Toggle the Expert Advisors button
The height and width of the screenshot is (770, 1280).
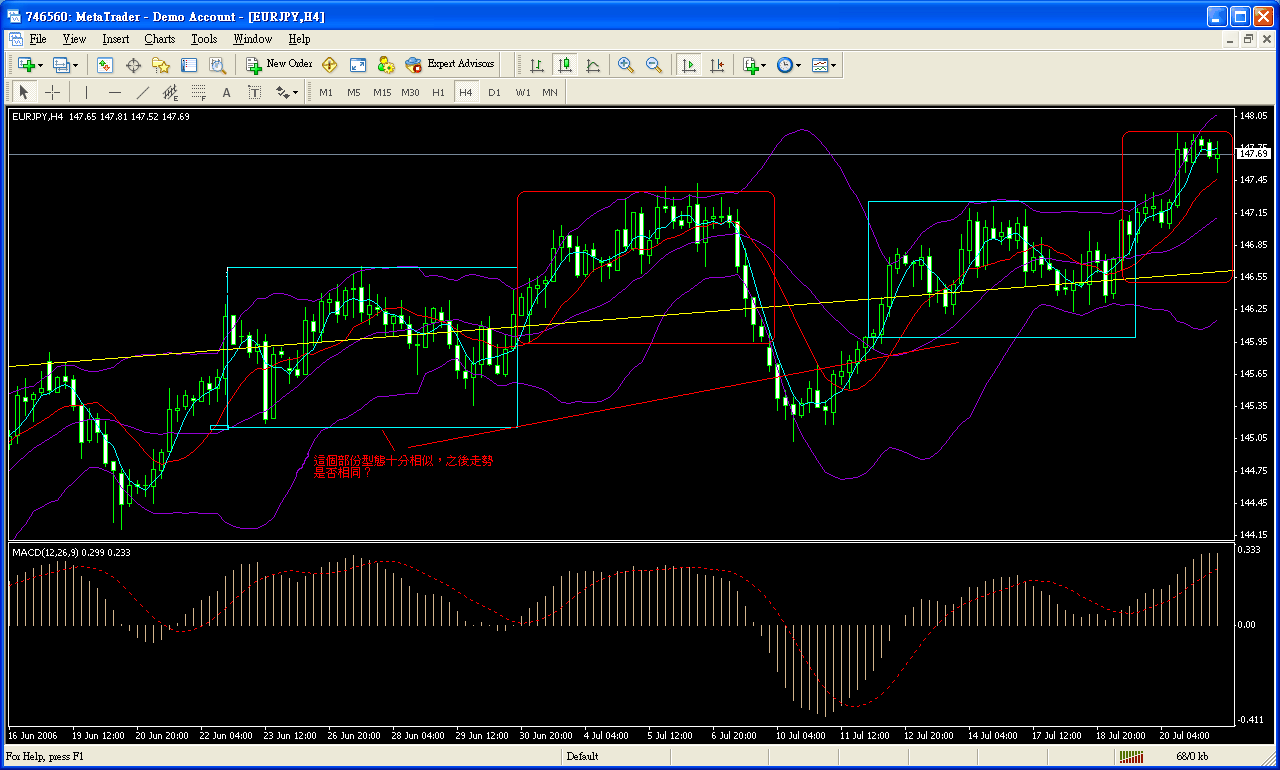click(x=450, y=64)
